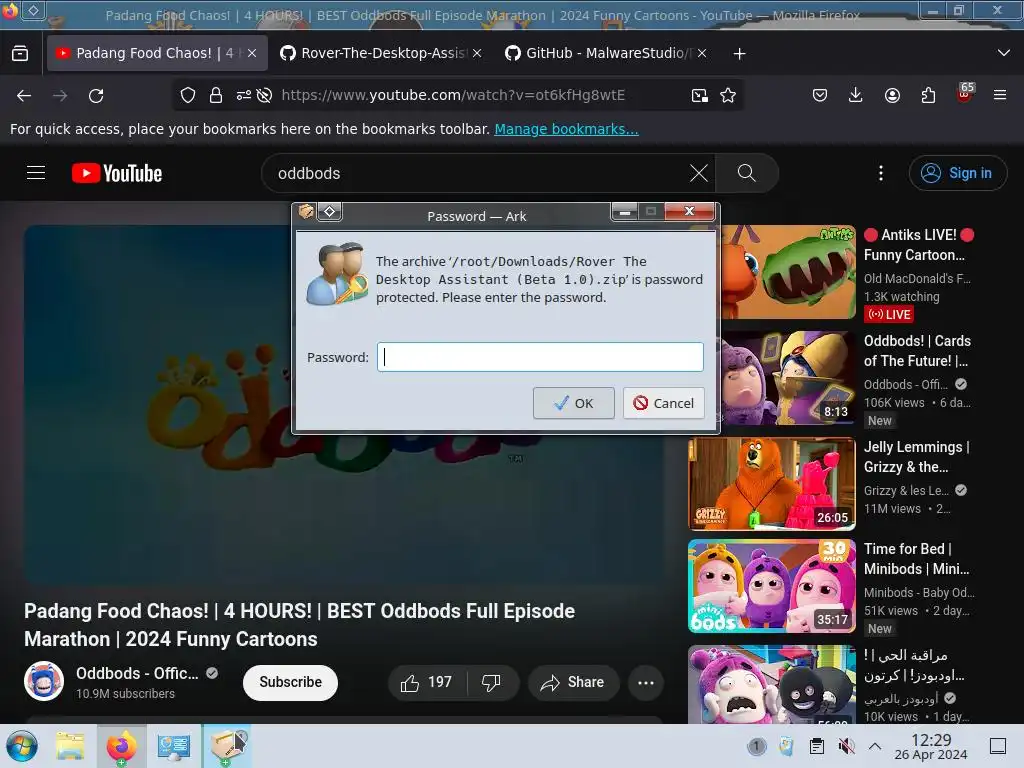The width and height of the screenshot is (1024, 768).
Task: Switch to the Padang Food Chaos tab
Action: tap(157, 53)
